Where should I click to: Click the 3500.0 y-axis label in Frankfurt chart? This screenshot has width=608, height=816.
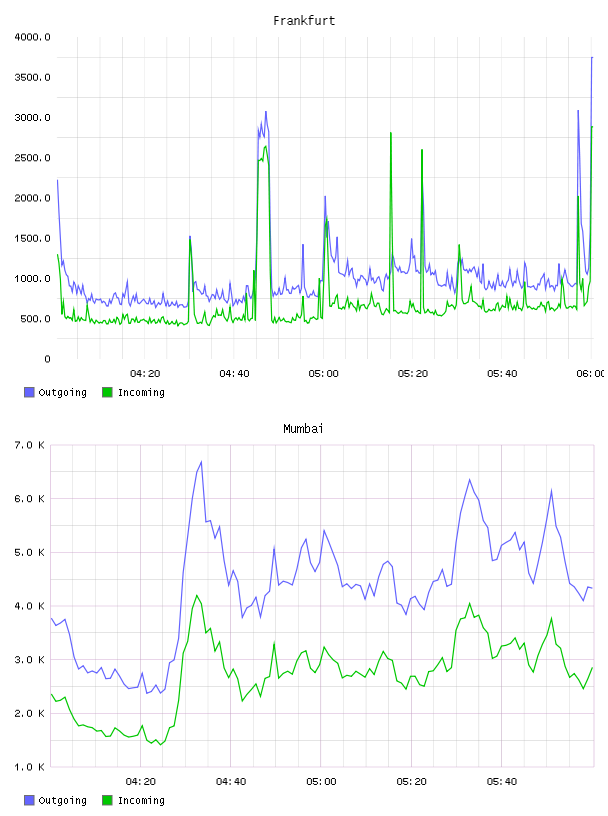coord(32,78)
